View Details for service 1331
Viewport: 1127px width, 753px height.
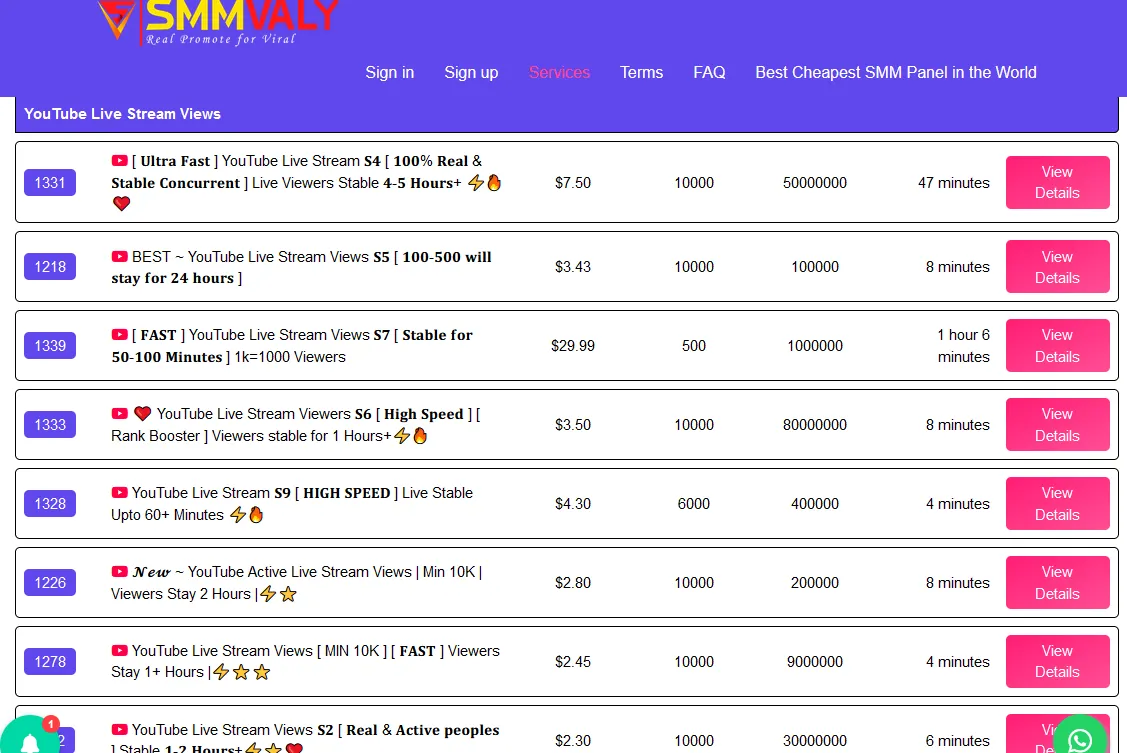[1057, 183]
